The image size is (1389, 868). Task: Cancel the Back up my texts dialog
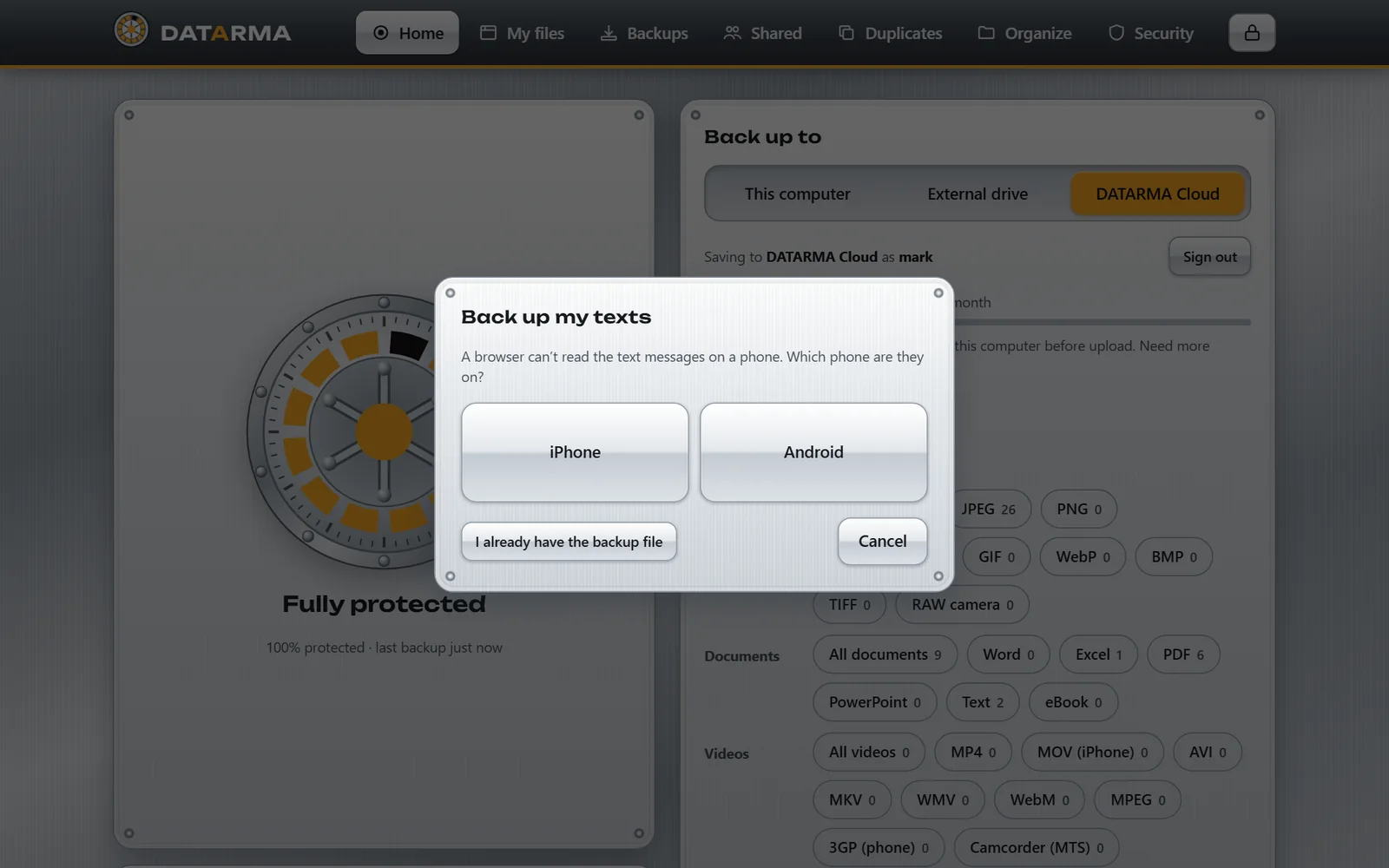882,541
